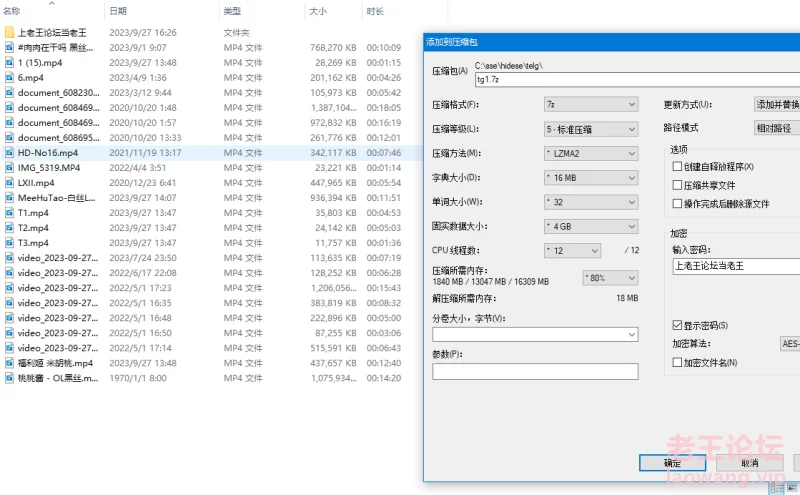Click the 00:14:20 duration cell
The width and height of the screenshot is (800, 495).
coord(384,378)
